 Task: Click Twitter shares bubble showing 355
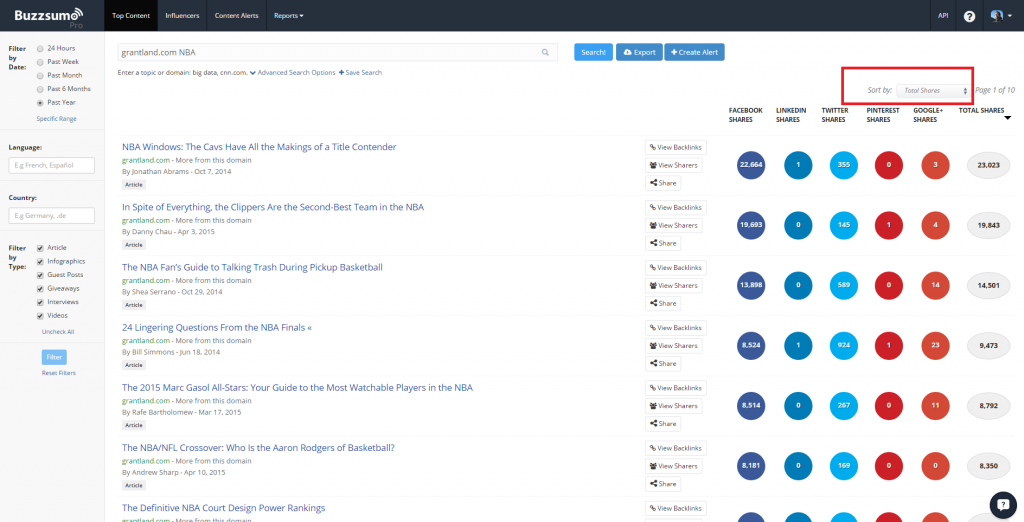[844, 165]
